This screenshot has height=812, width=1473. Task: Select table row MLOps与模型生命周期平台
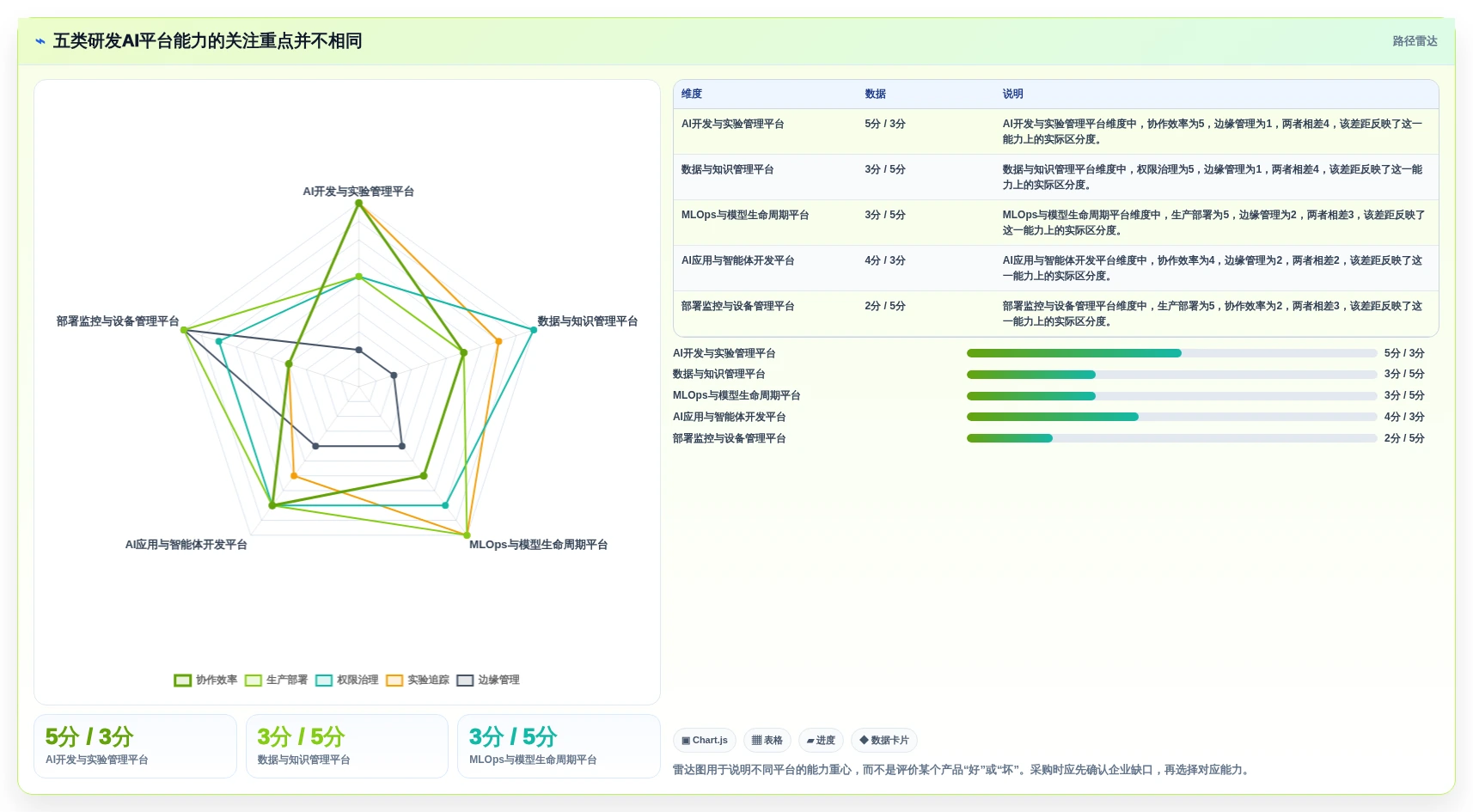pos(1055,223)
